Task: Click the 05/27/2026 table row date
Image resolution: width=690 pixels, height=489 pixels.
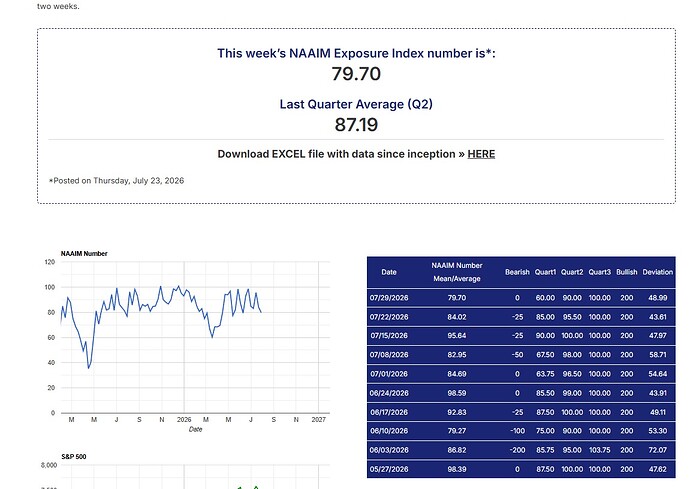Action: [x=389, y=469]
